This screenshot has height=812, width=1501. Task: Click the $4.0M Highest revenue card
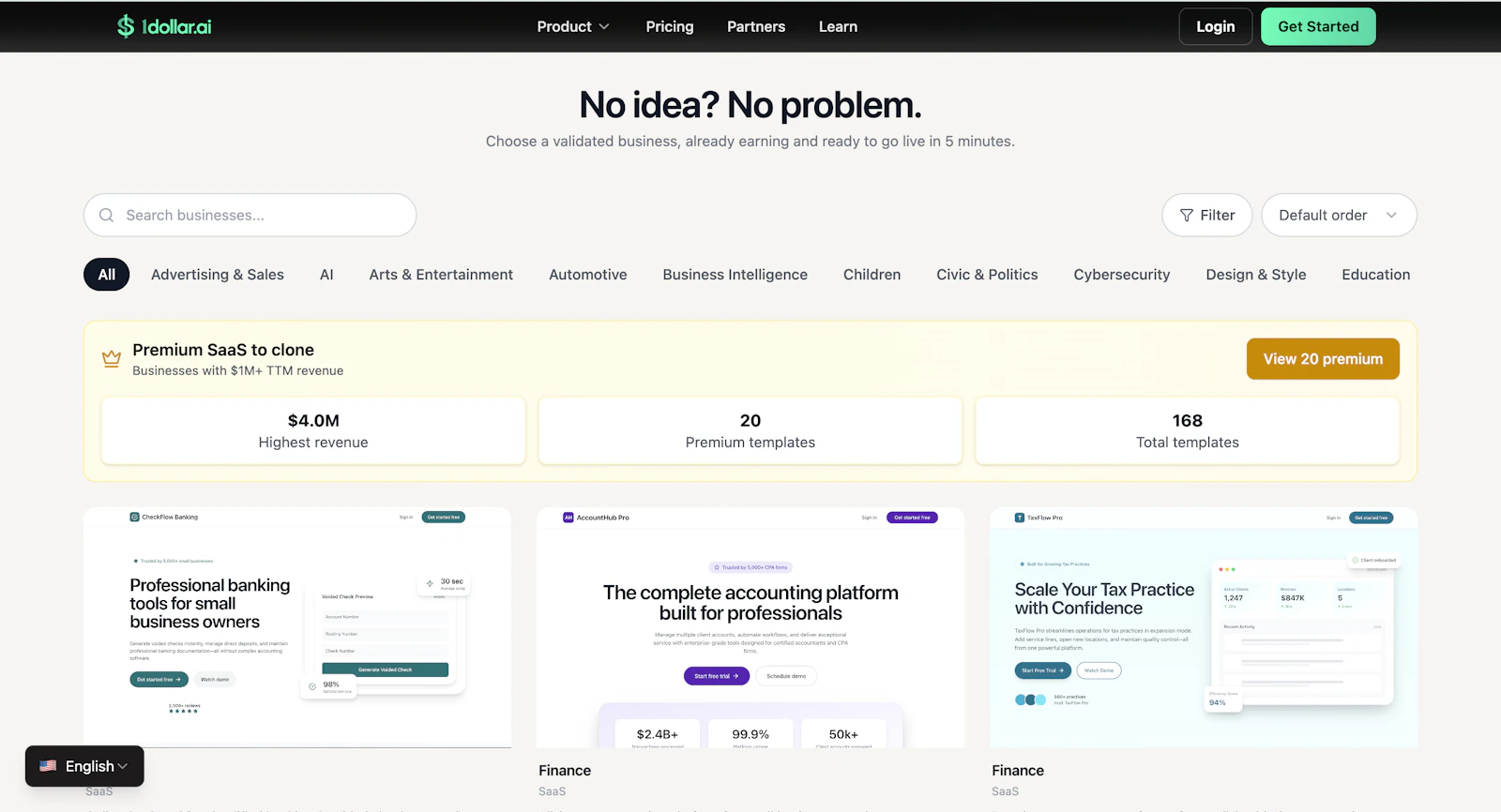tap(313, 430)
